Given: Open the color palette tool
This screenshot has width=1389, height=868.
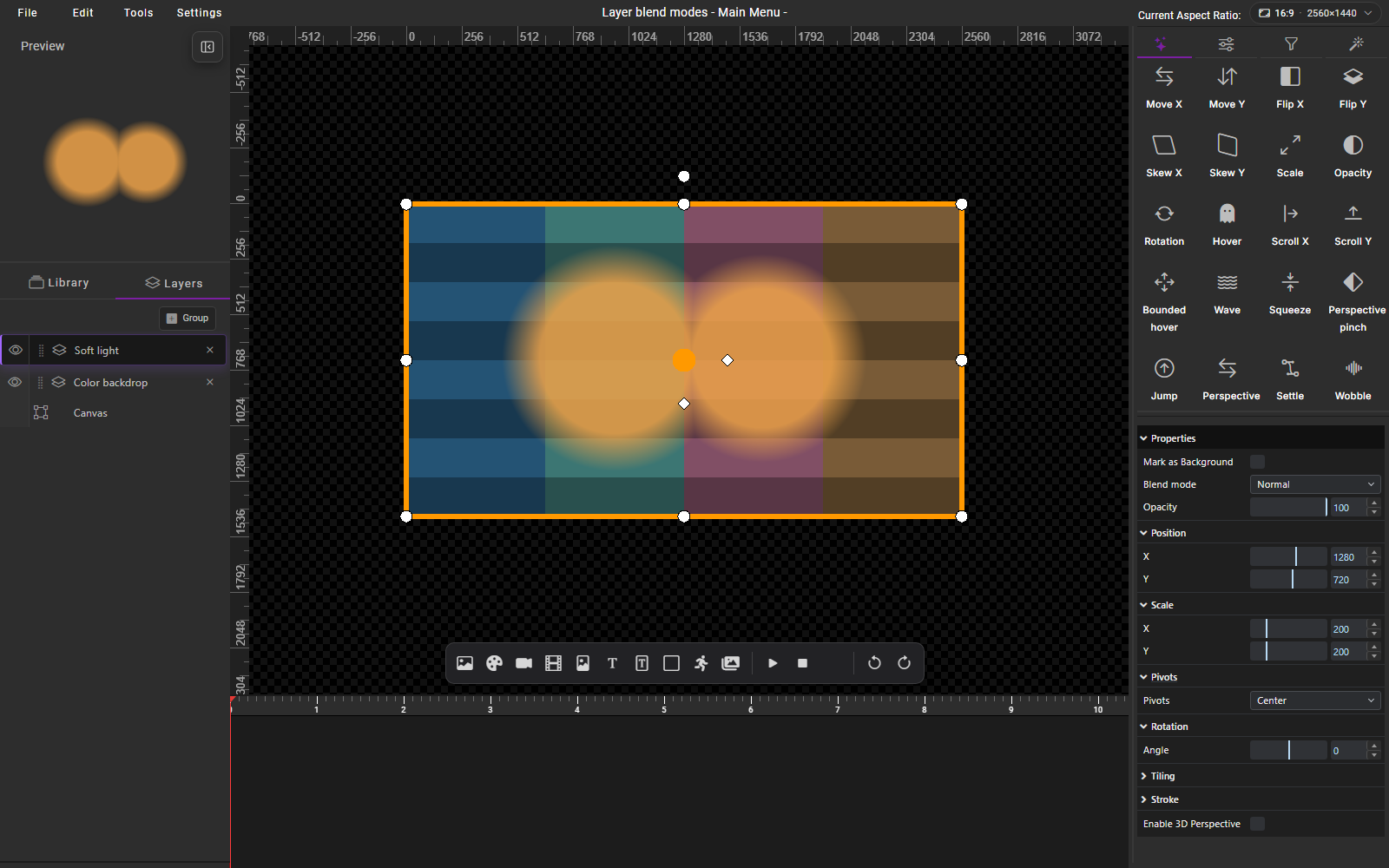Looking at the screenshot, I should (x=495, y=663).
